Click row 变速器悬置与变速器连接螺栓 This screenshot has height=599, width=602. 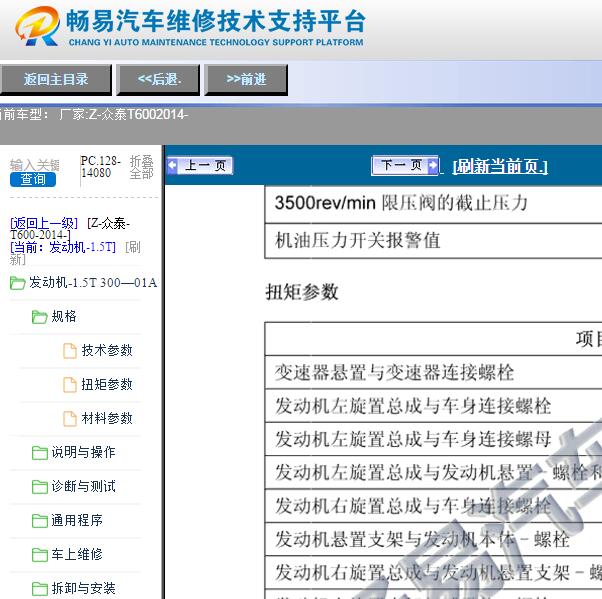433,372
